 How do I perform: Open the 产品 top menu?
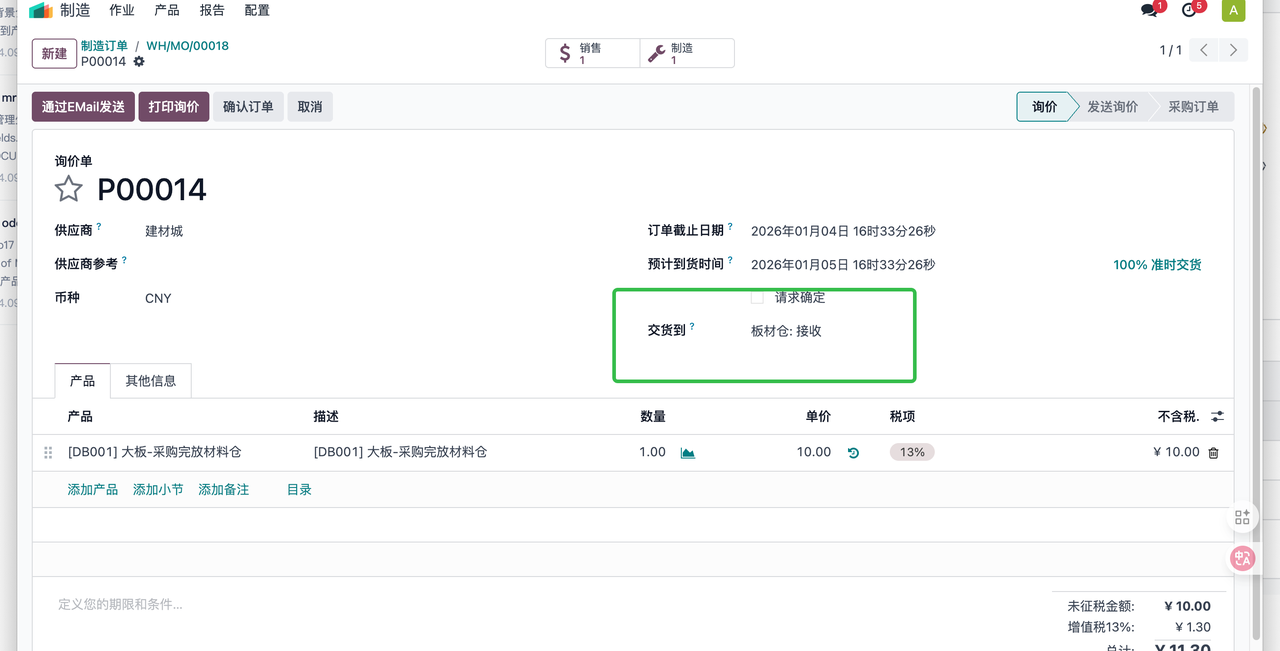[167, 10]
